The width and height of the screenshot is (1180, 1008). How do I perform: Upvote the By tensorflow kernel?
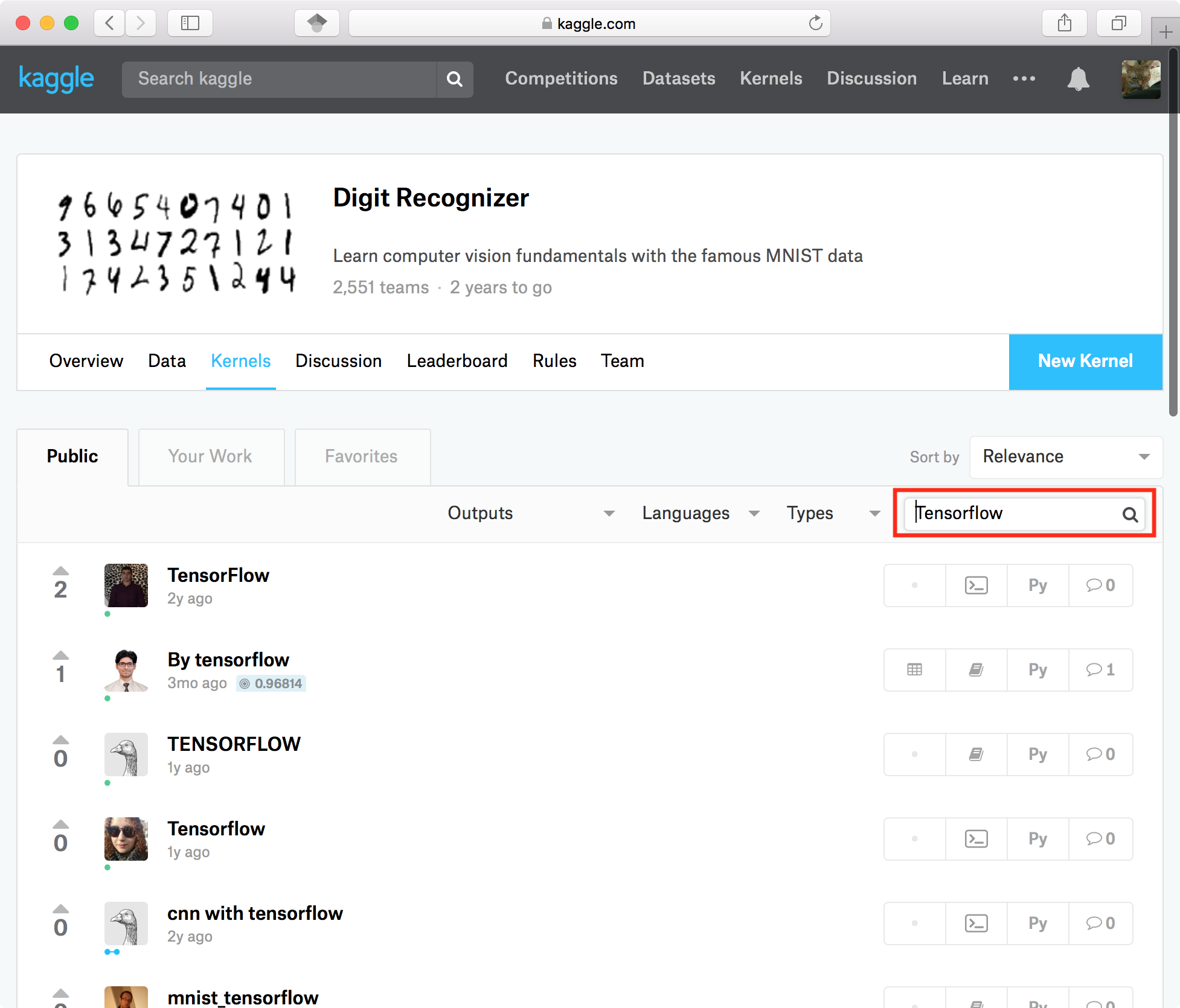61,655
